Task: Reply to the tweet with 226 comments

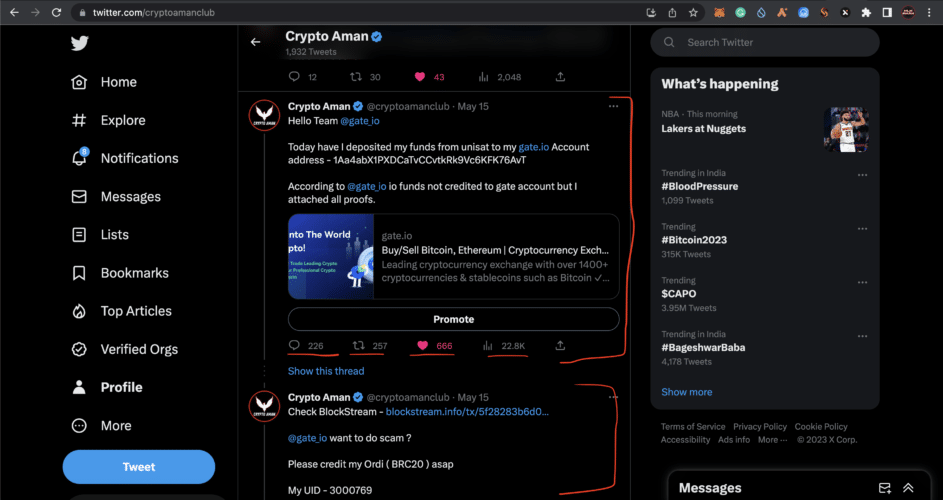Action: pyautogui.click(x=294, y=346)
